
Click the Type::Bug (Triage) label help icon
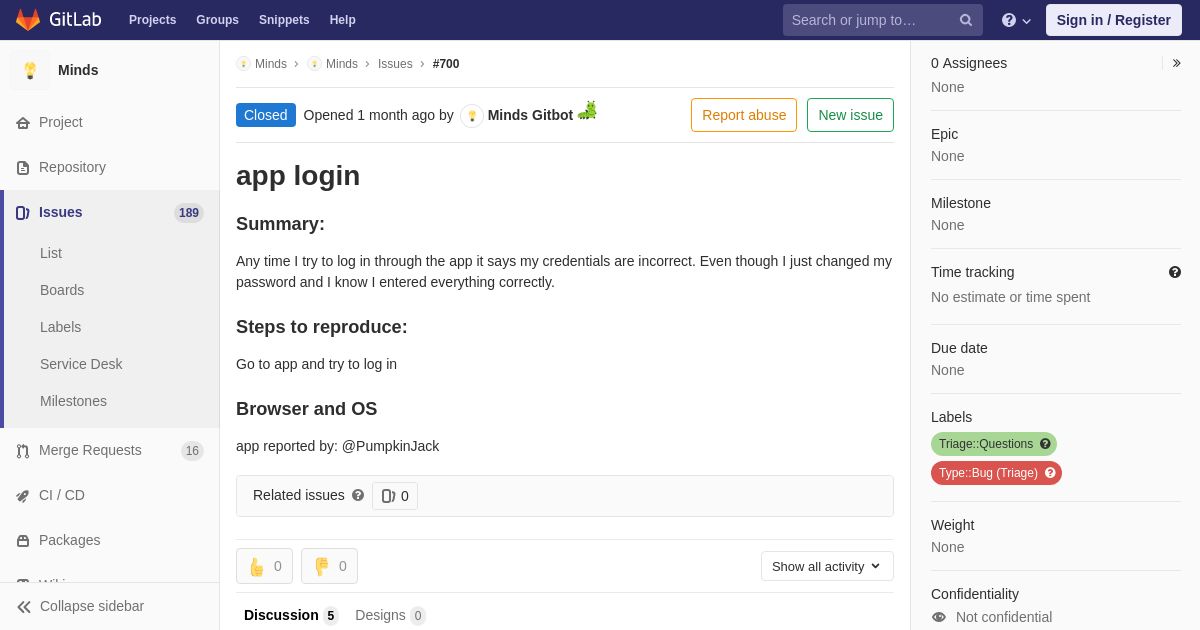coord(1050,473)
